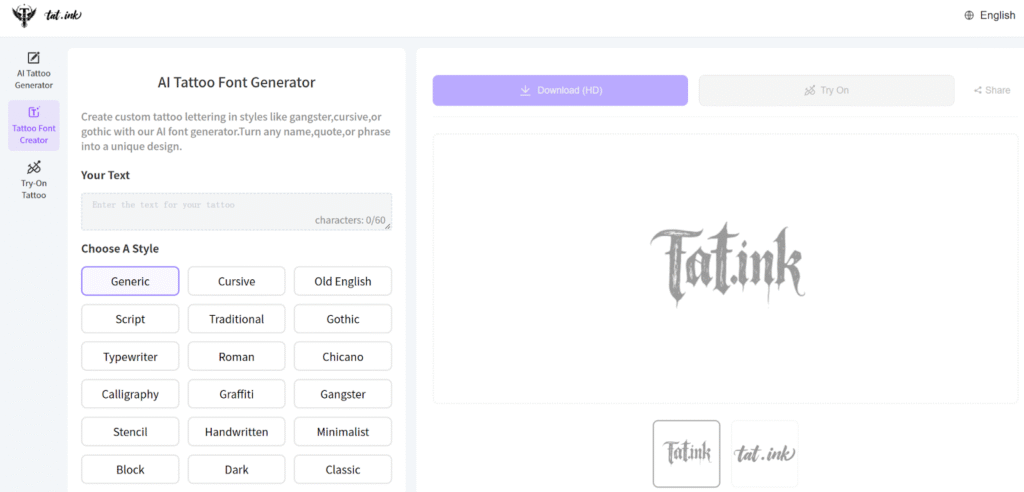
Task: Open the AI Tattoo Generator sidebar icon
Action: 34,59
